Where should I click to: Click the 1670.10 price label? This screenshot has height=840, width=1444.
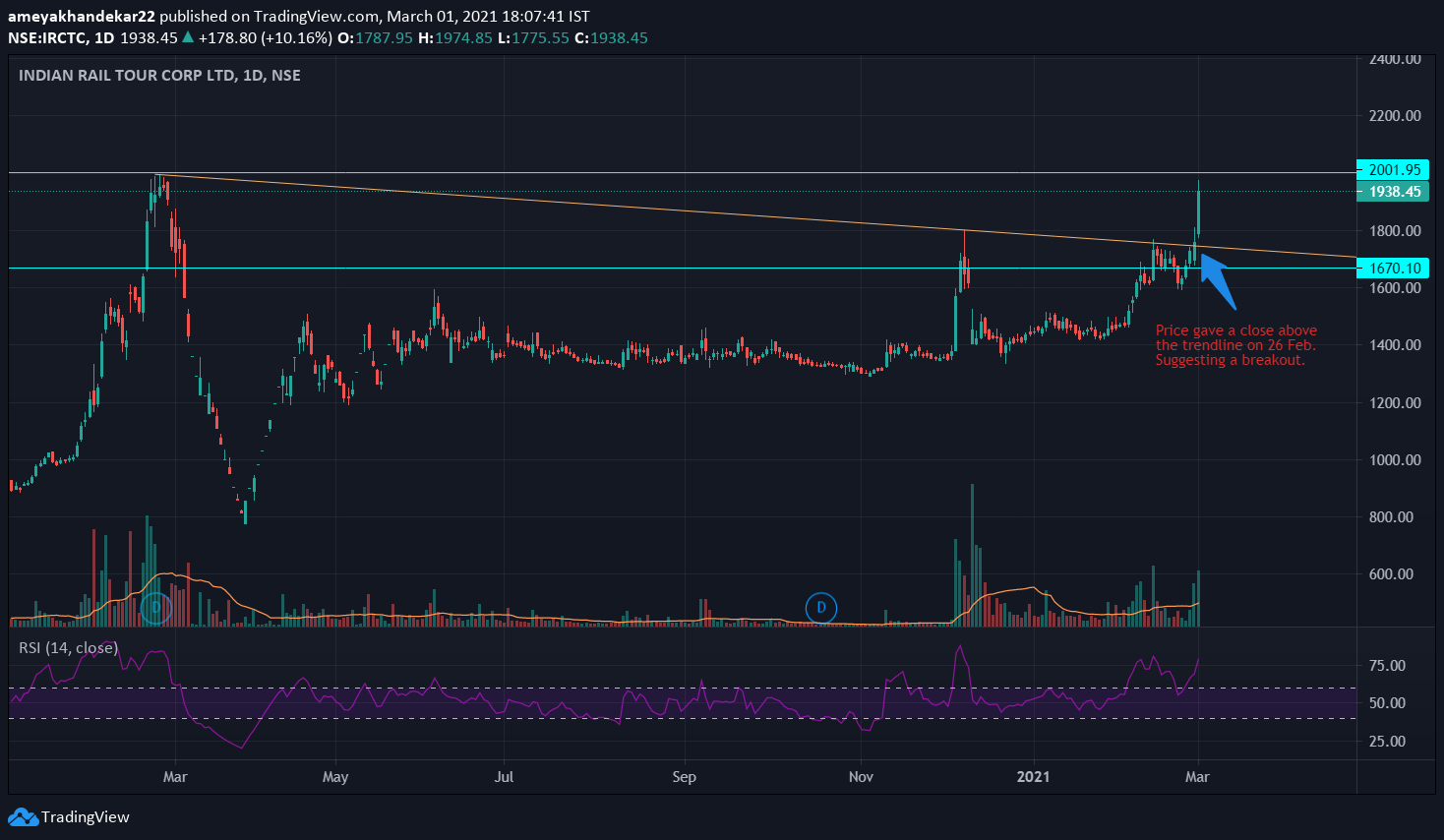[1392, 268]
